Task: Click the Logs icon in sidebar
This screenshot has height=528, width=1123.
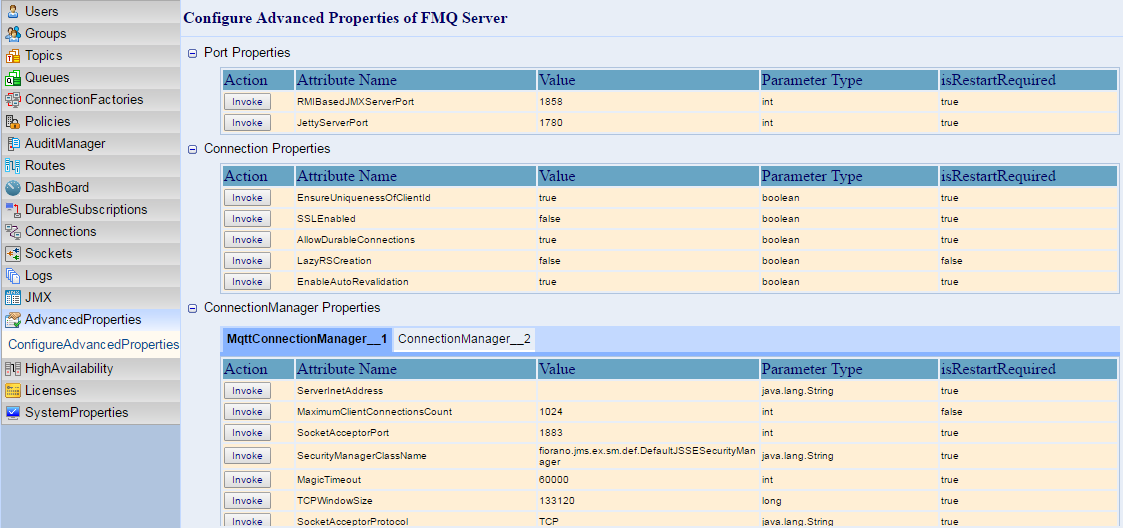Action: point(13,276)
